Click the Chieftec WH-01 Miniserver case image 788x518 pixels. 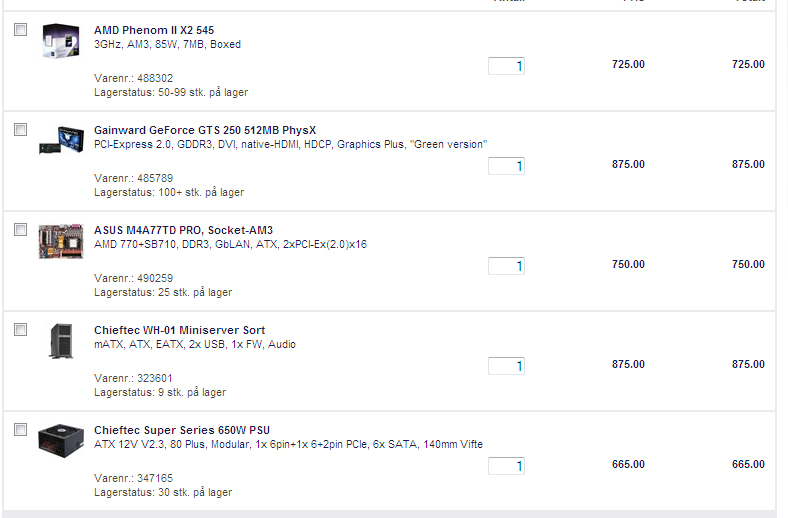tap(61, 341)
